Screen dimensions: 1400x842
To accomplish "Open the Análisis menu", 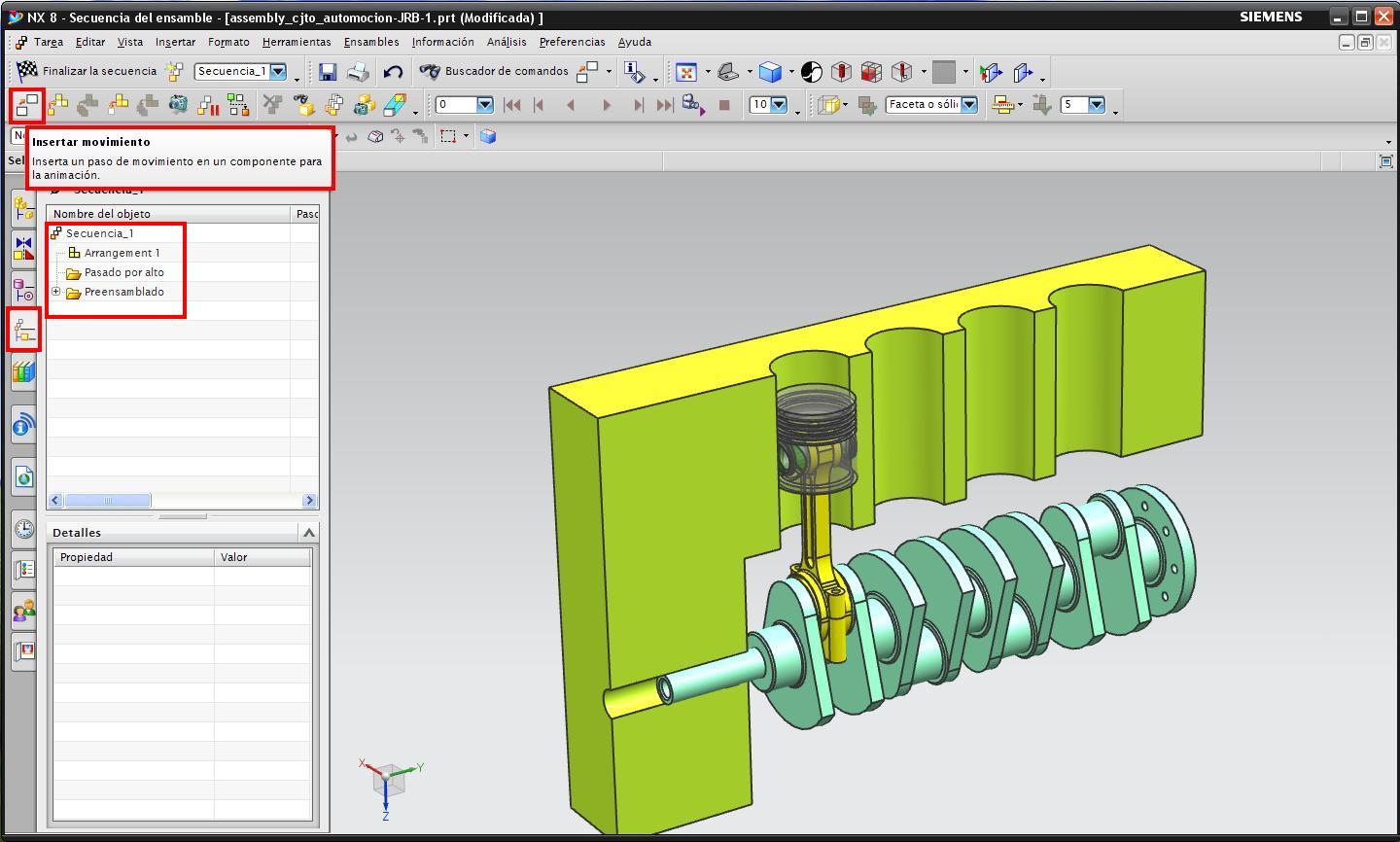I will tap(507, 42).
